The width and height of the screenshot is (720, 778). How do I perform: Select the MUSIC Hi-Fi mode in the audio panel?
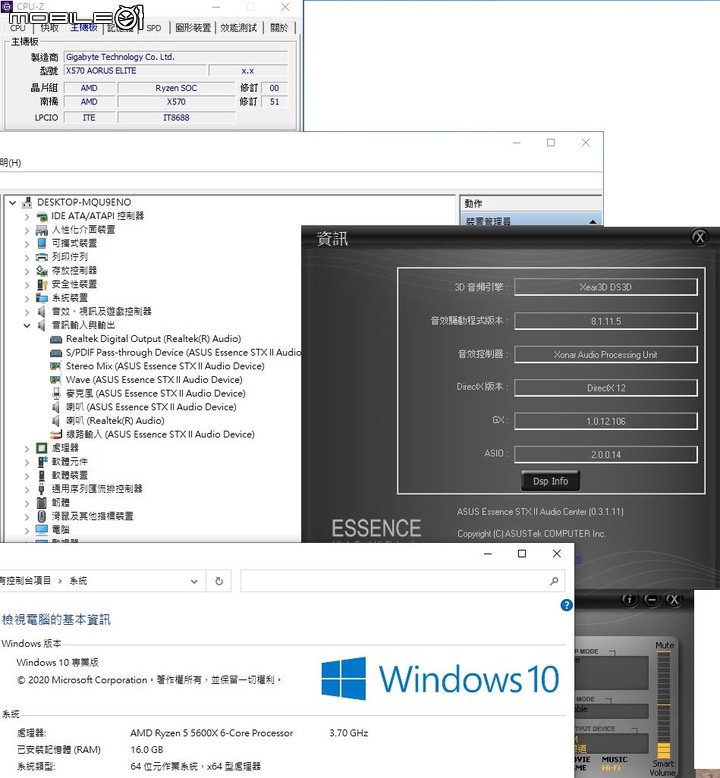click(614, 763)
